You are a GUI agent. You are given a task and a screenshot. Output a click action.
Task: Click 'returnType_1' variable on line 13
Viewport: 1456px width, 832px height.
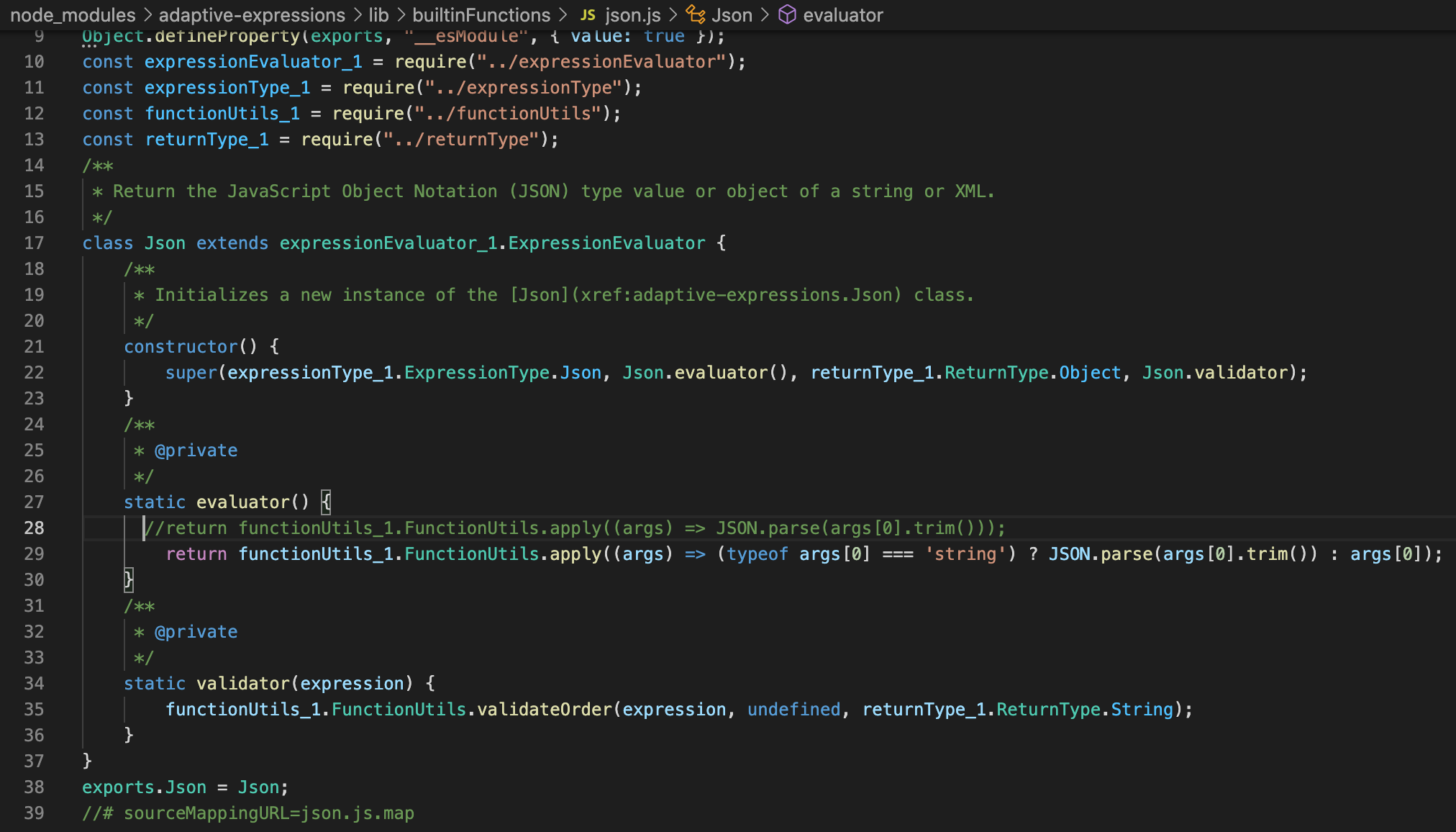click(x=207, y=140)
